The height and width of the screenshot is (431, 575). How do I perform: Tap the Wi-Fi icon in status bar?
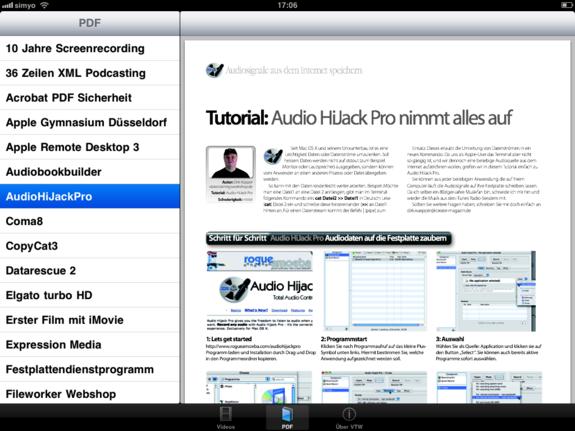coord(44,5)
